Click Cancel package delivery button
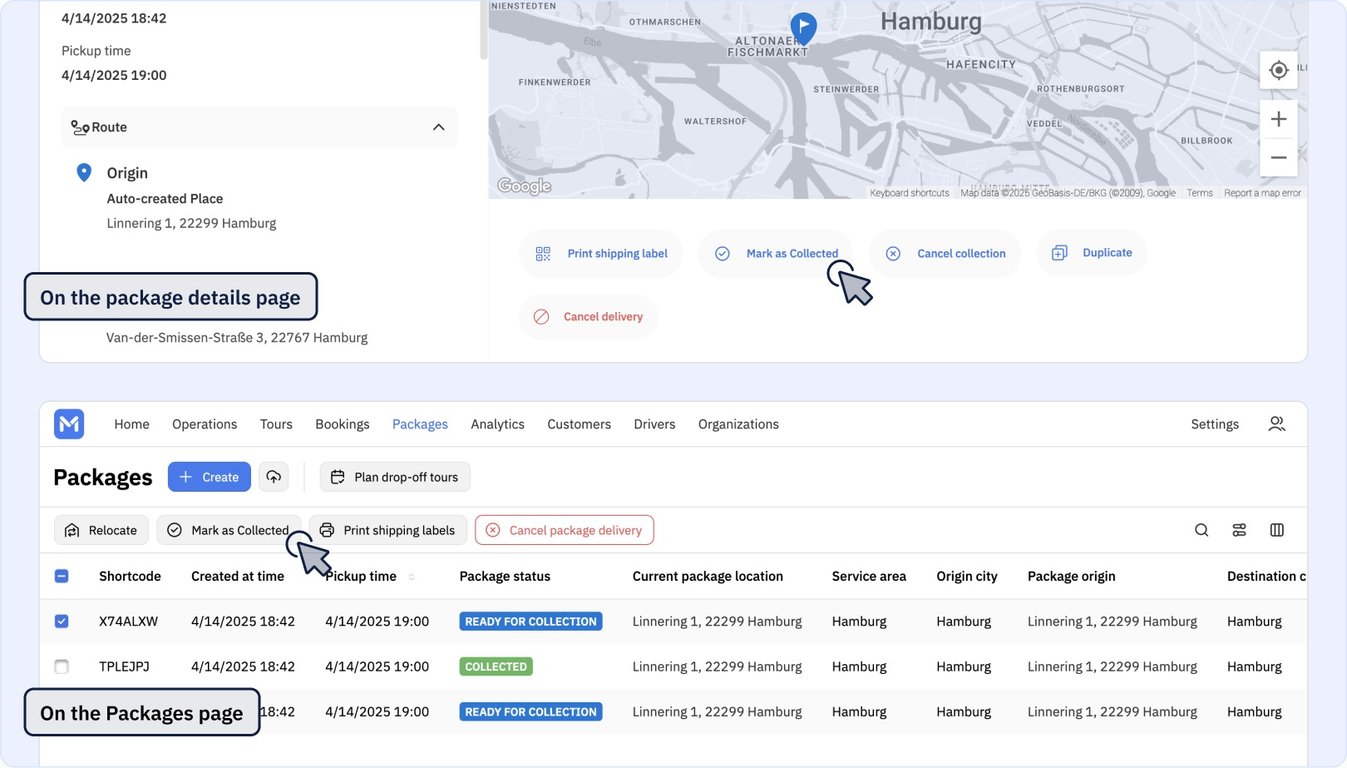The height and width of the screenshot is (768, 1347). click(564, 530)
